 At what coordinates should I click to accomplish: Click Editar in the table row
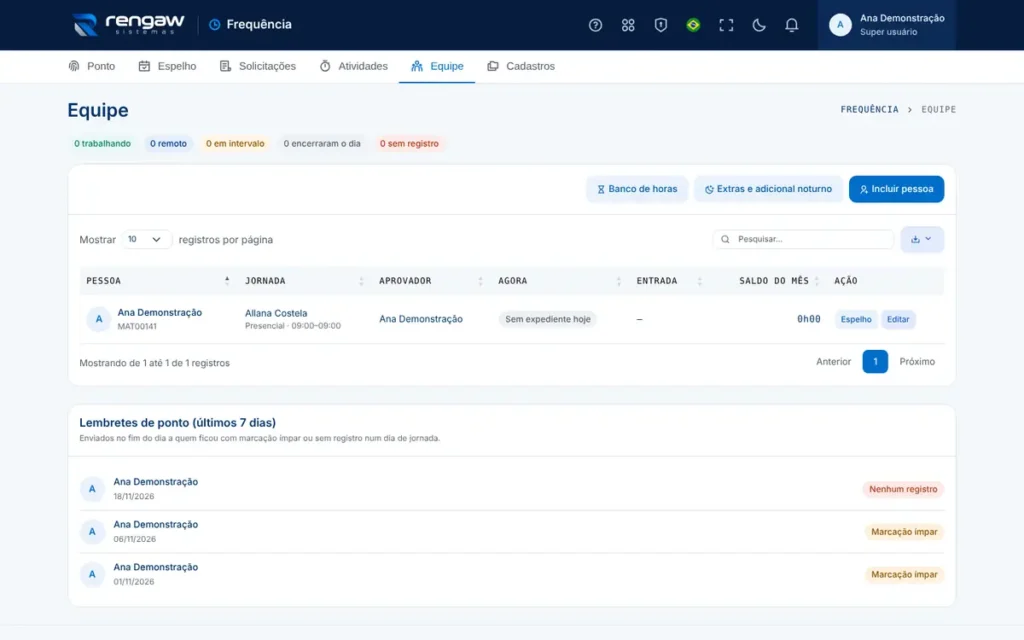pos(898,319)
